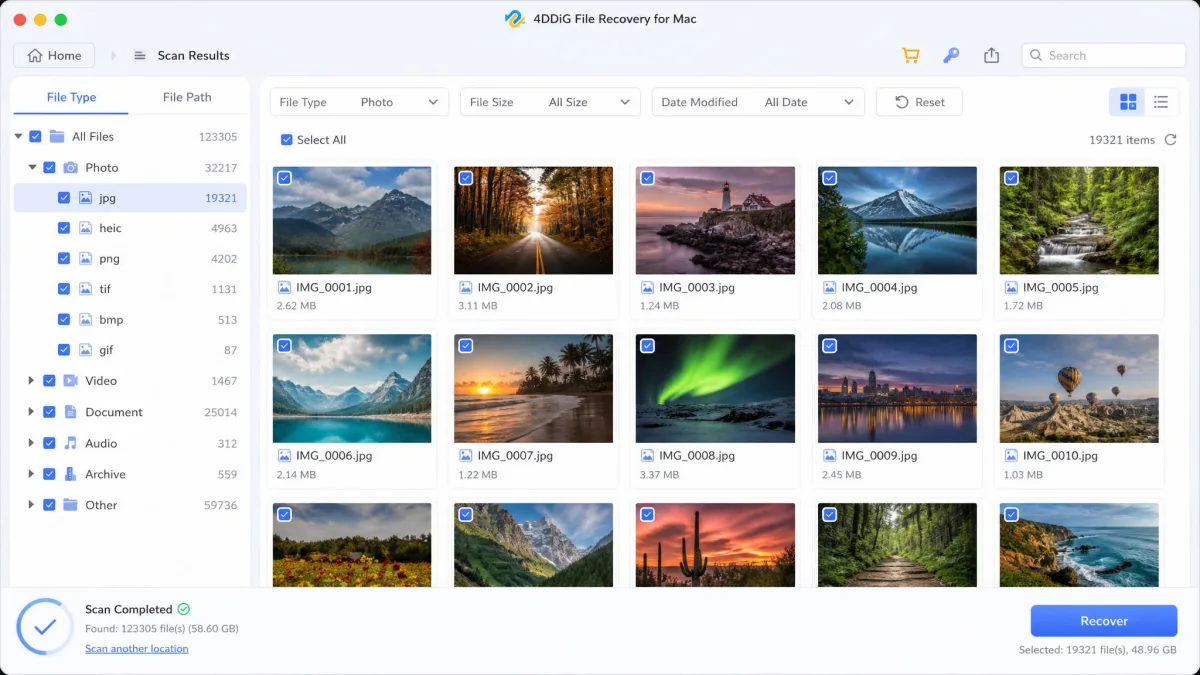Open the IMG_0002.jpg forest road thumbnail
The height and width of the screenshot is (675, 1200).
point(534,220)
